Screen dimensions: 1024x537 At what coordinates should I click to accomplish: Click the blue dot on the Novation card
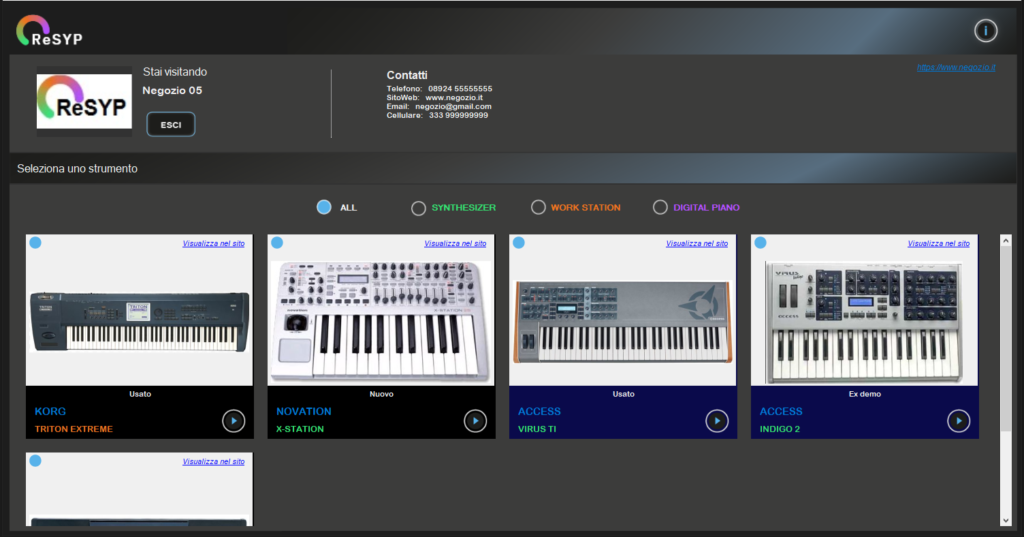pos(277,242)
